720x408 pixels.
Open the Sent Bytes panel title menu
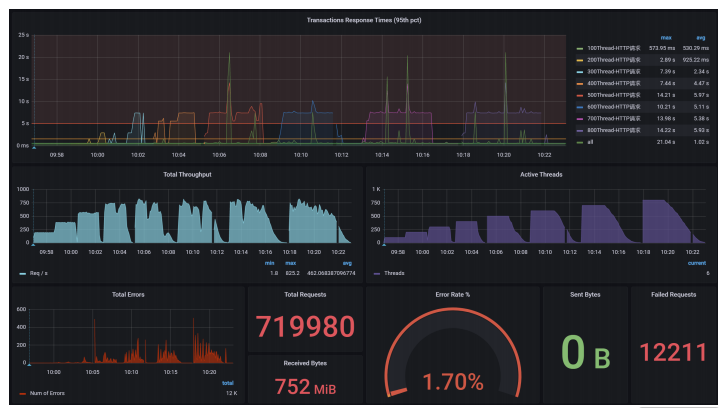tap(585, 295)
